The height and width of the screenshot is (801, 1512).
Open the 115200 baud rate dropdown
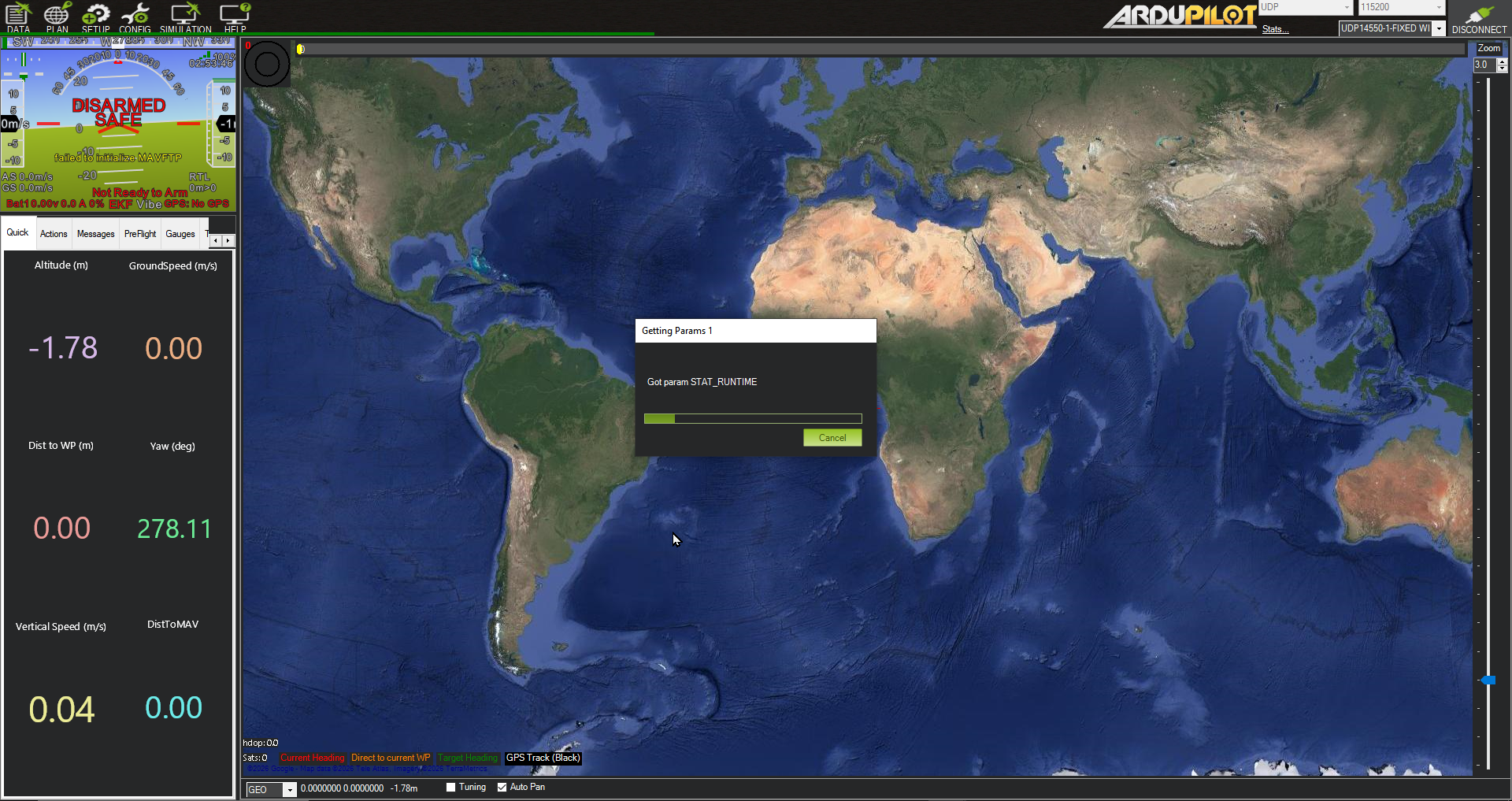[1403, 7]
